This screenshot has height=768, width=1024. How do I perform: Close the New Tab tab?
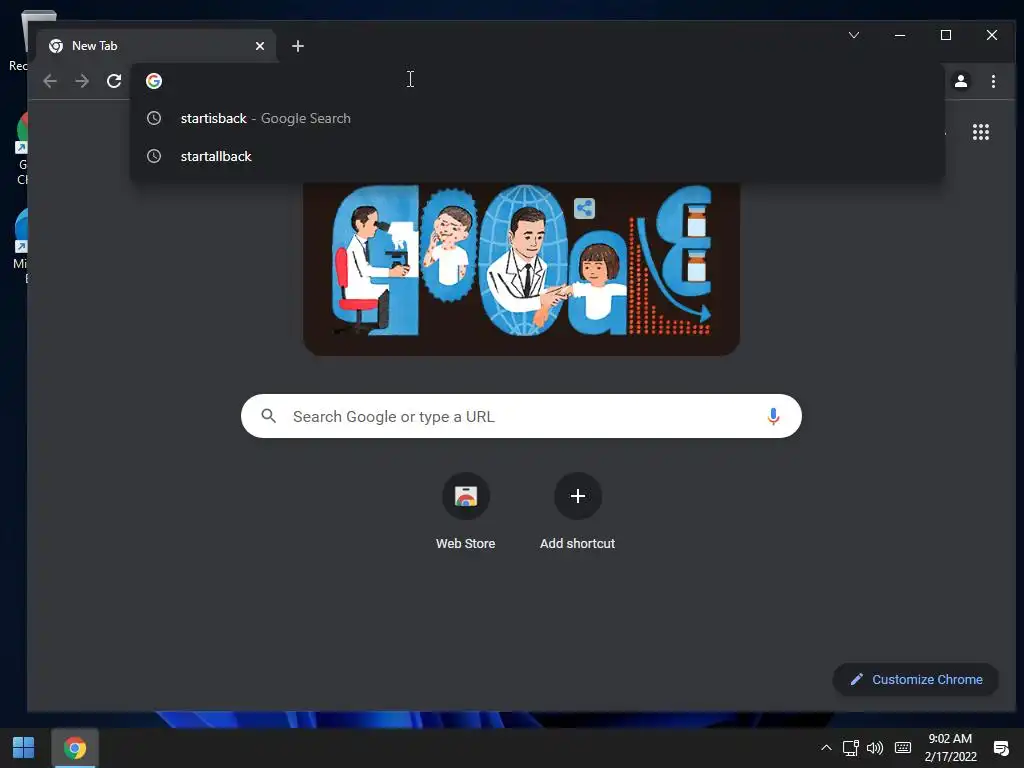(x=260, y=46)
